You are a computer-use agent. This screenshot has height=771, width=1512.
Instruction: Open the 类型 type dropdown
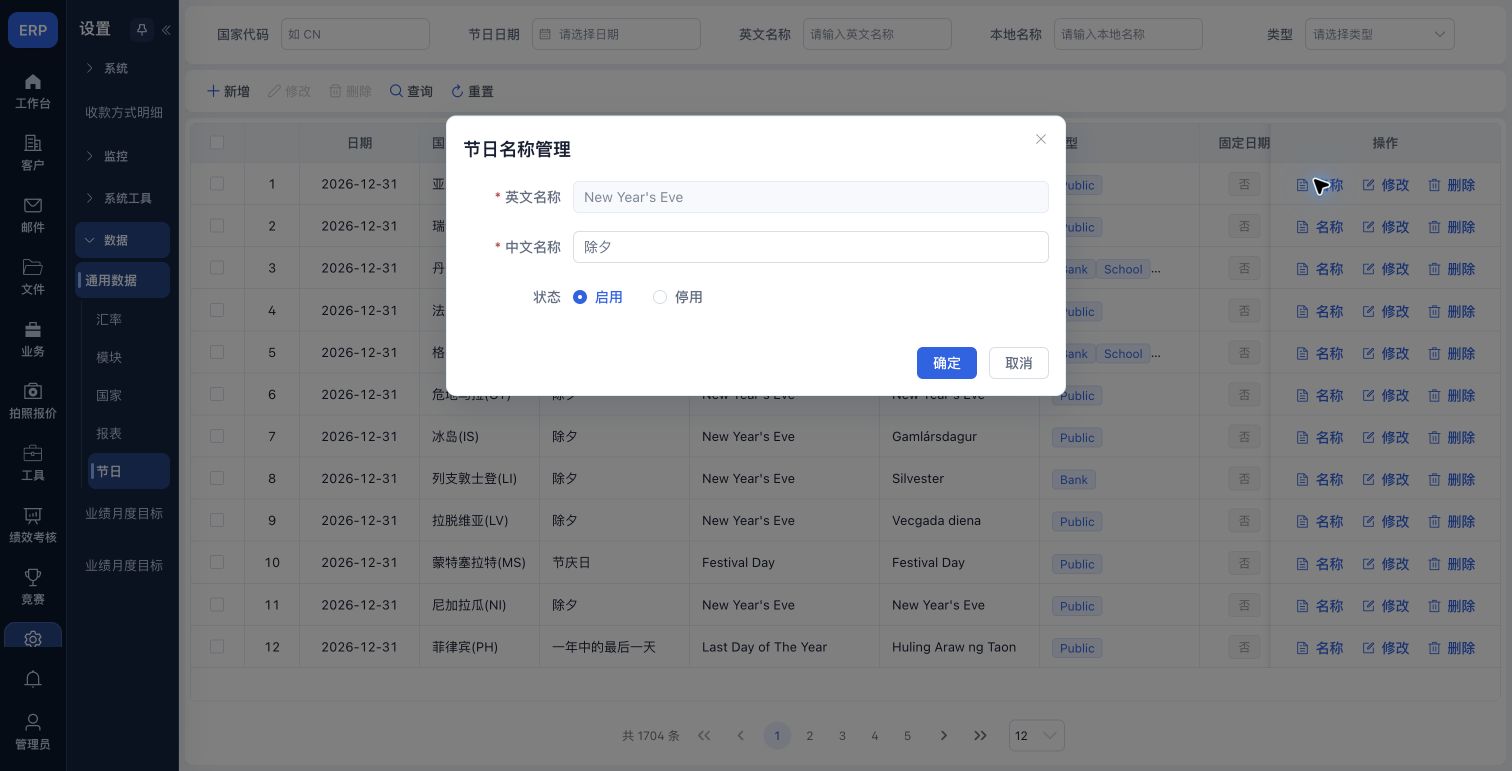click(1379, 34)
